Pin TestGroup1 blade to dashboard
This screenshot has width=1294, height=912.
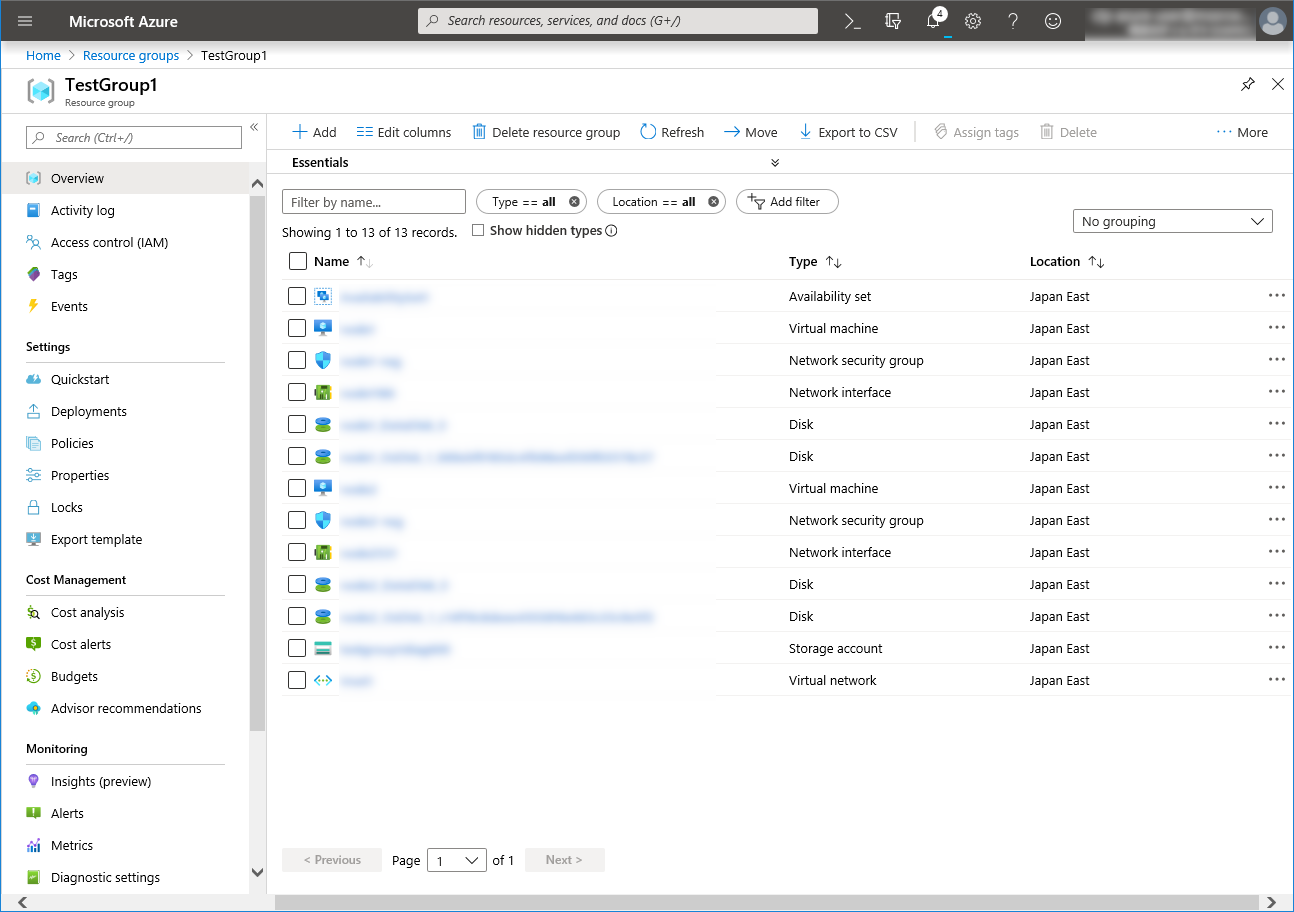[x=1247, y=85]
